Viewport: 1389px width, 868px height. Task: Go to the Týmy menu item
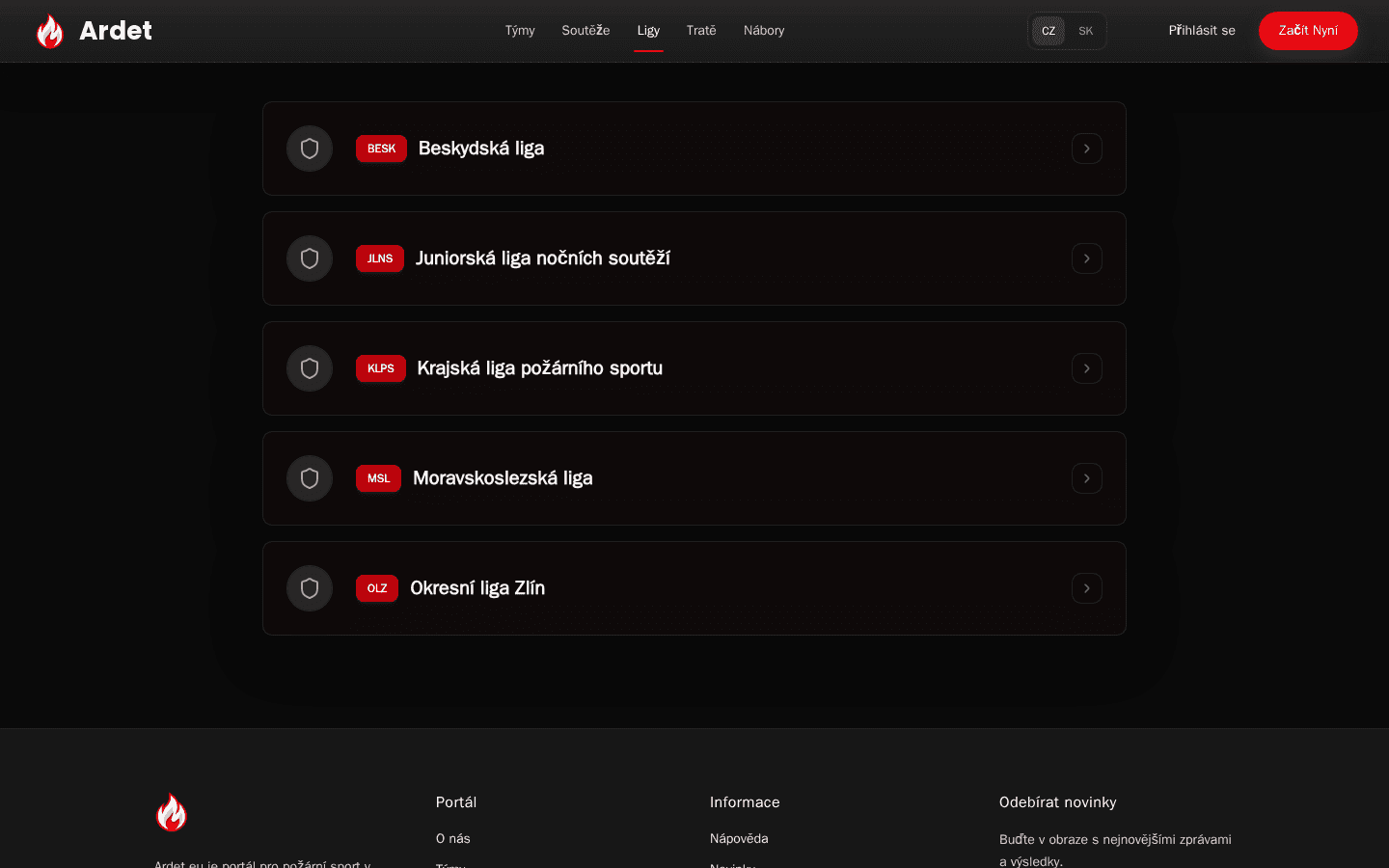(520, 31)
